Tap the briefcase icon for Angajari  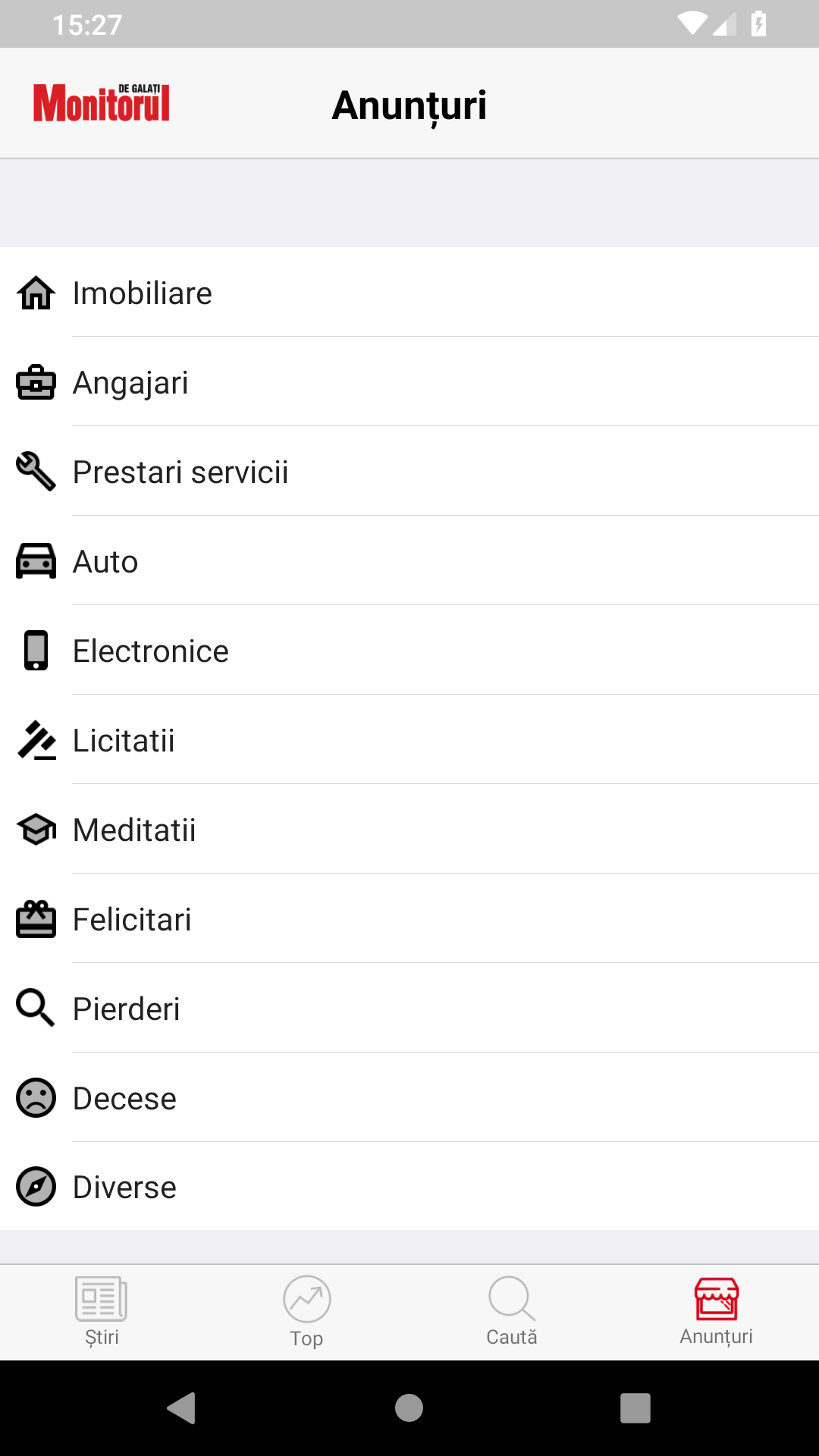click(x=36, y=382)
